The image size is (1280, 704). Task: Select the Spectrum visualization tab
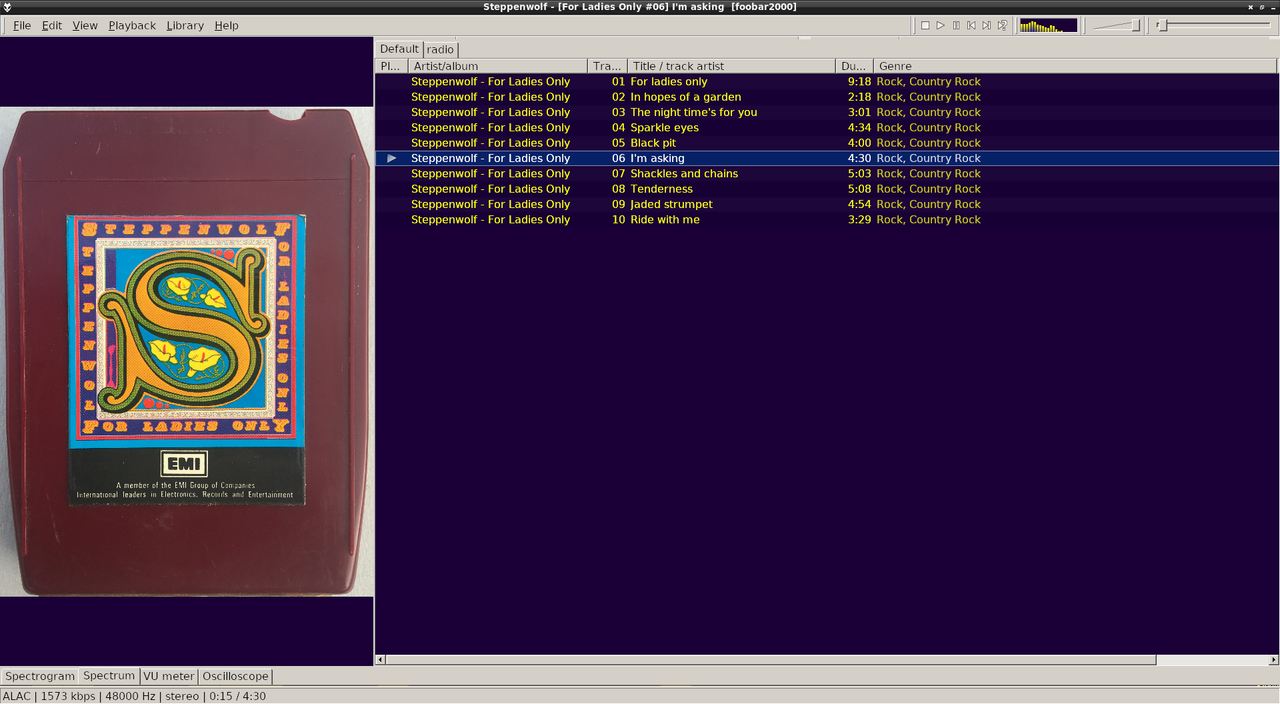click(108, 676)
